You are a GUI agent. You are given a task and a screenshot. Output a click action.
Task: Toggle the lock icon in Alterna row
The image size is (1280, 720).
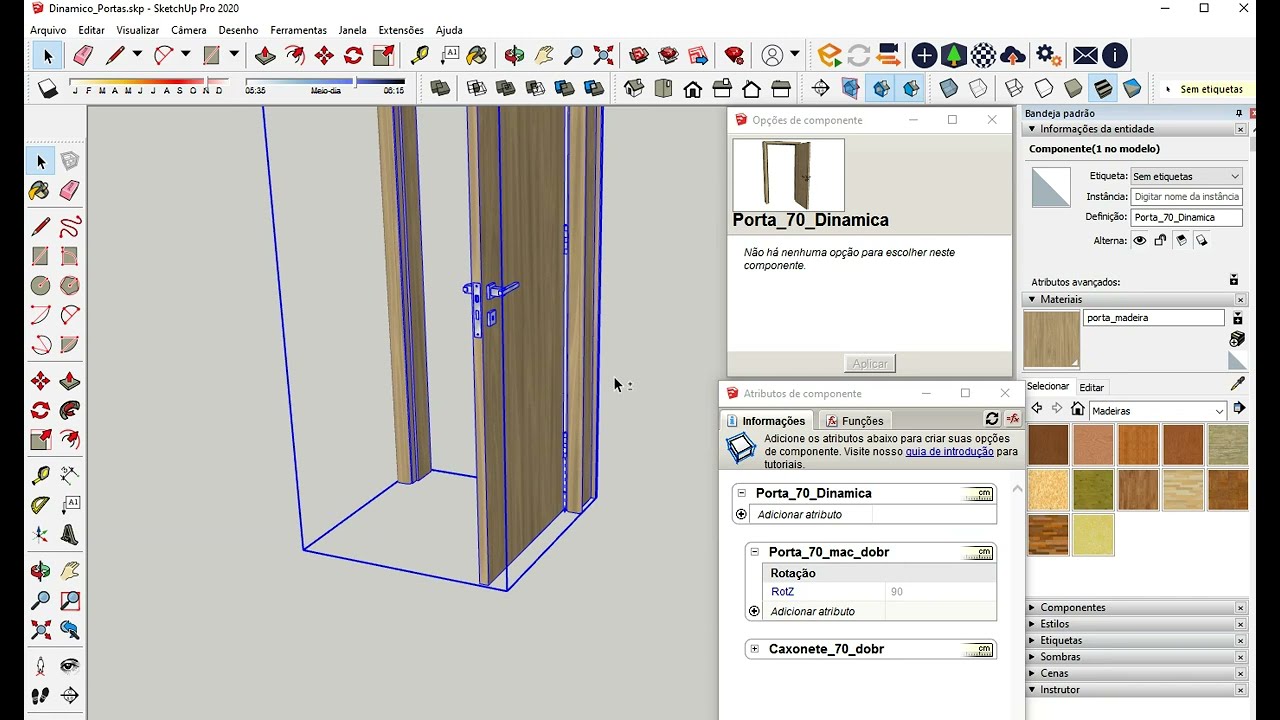(x=1160, y=240)
